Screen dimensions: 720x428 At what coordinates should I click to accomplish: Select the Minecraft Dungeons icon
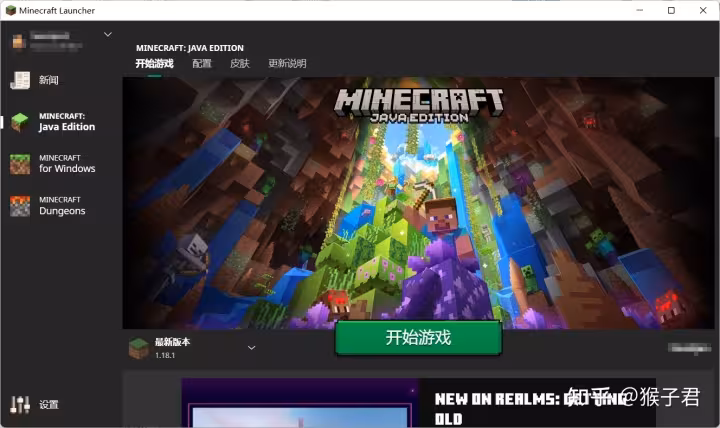tap(20, 206)
